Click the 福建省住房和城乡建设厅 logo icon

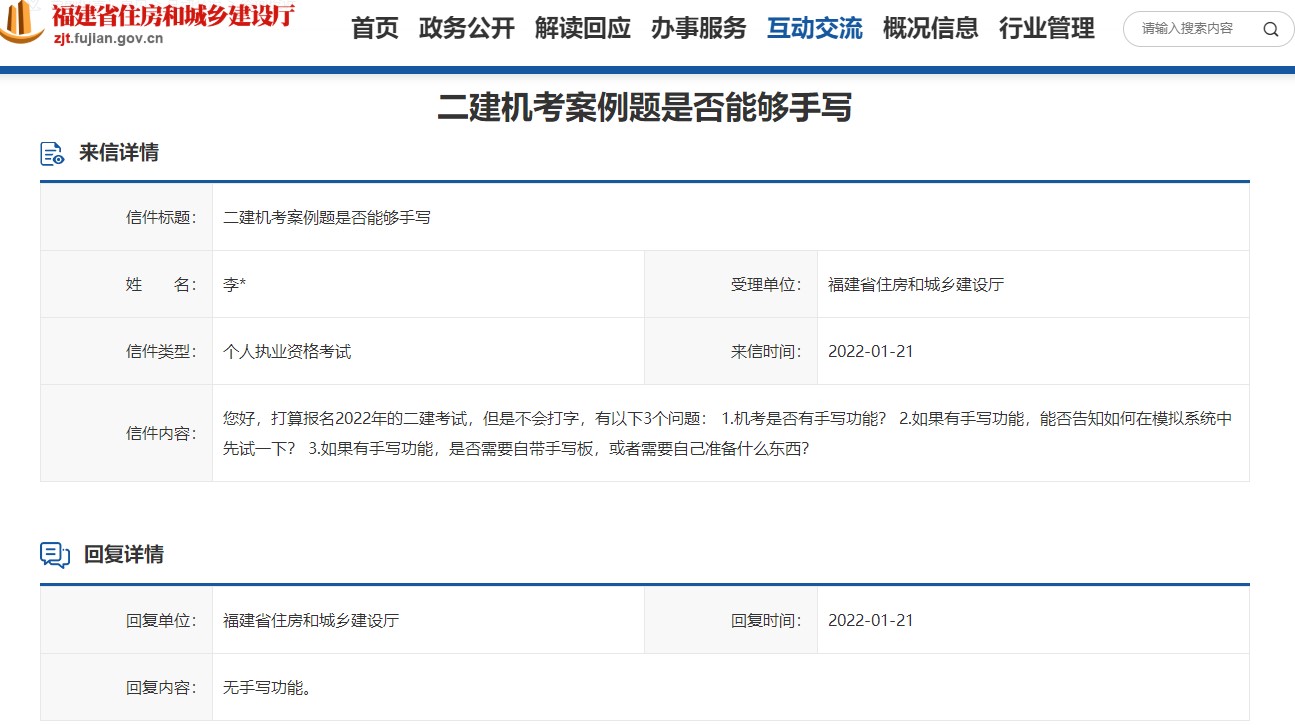[18, 22]
